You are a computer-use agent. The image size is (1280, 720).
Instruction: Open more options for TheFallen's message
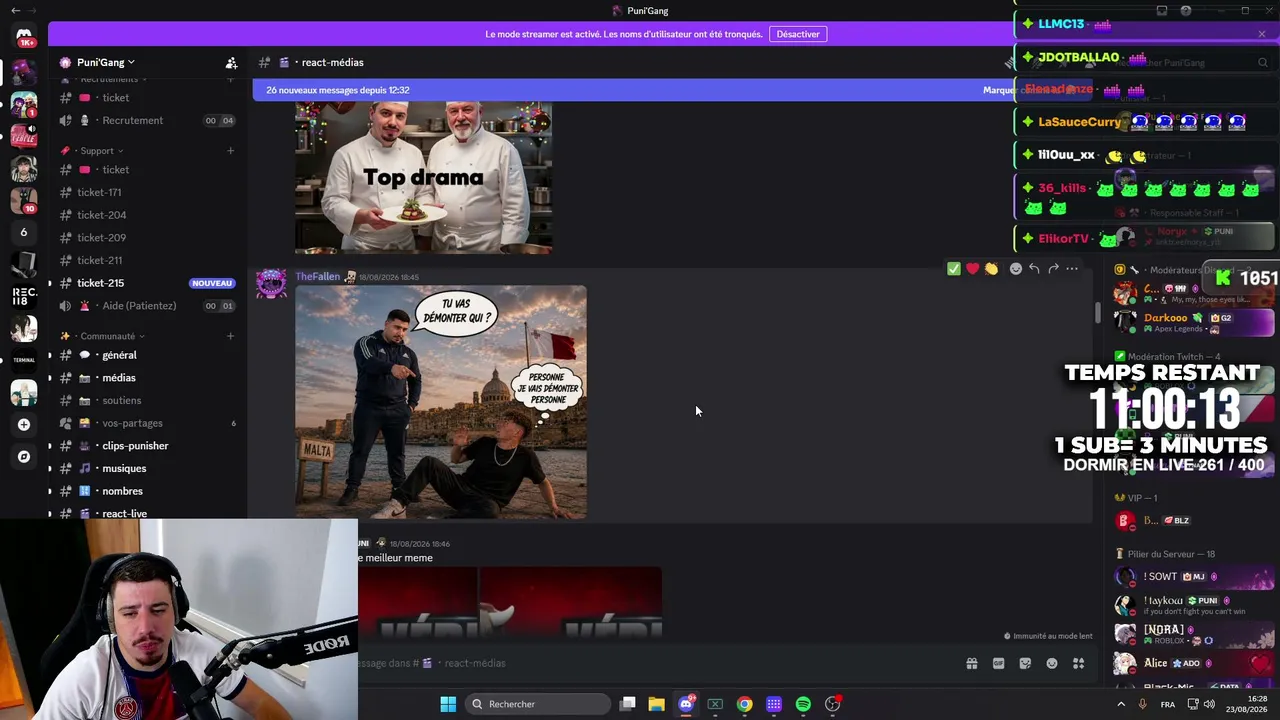pyautogui.click(x=1072, y=268)
